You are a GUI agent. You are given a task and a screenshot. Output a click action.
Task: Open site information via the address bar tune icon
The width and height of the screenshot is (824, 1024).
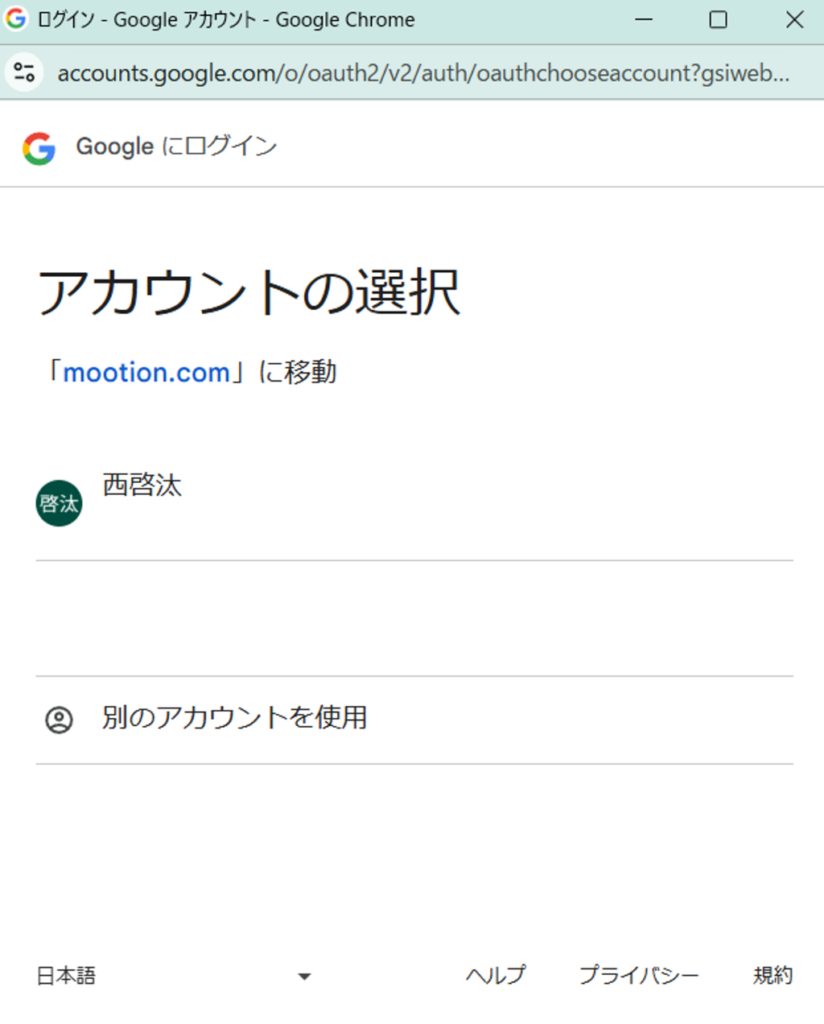pyautogui.click(x=24, y=72)
